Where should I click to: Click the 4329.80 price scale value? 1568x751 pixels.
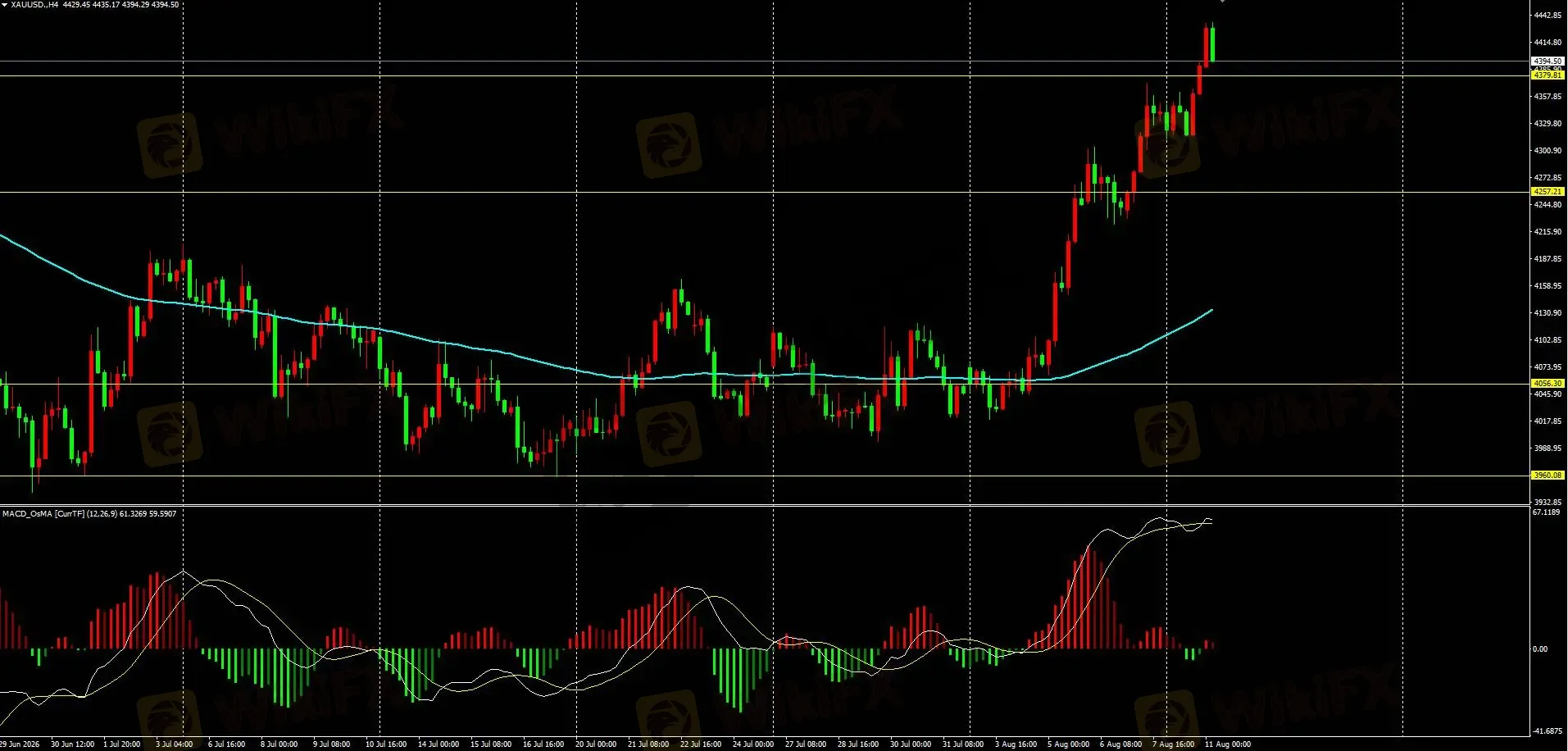1548,124
